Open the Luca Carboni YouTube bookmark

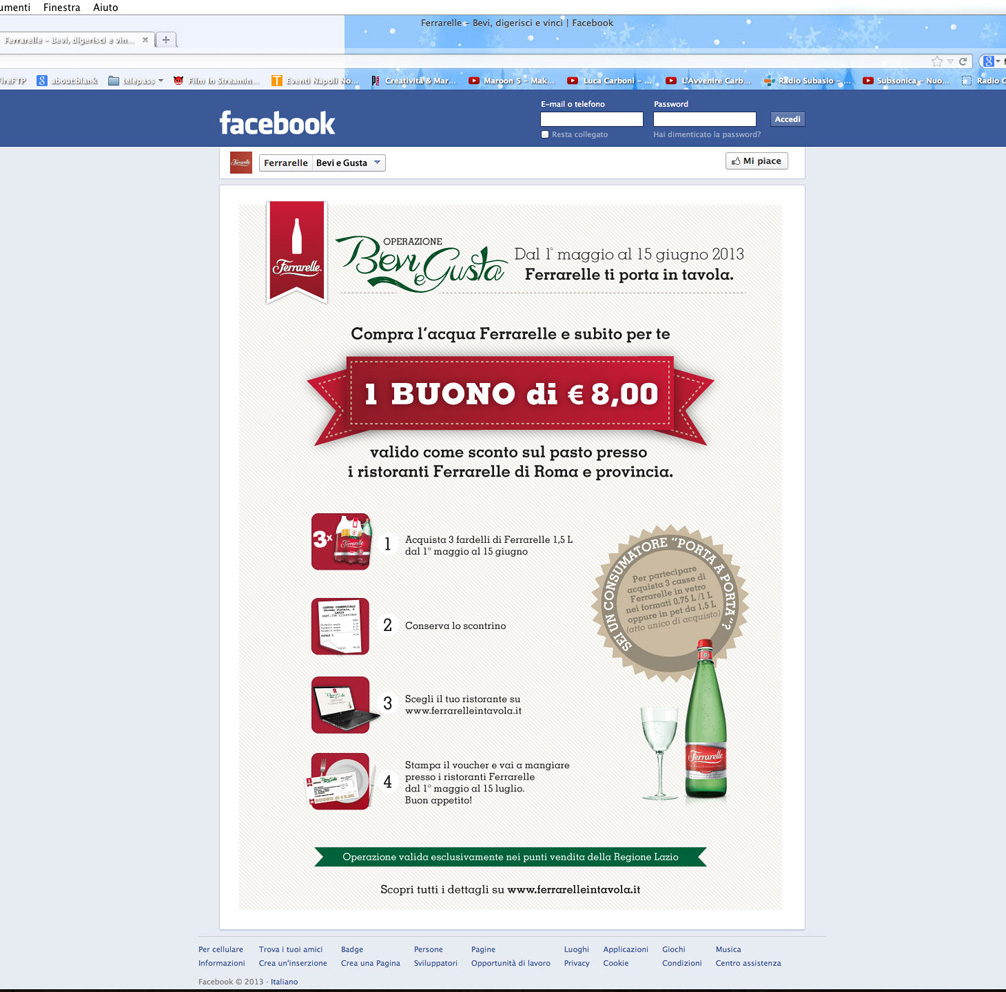point(610,81)
